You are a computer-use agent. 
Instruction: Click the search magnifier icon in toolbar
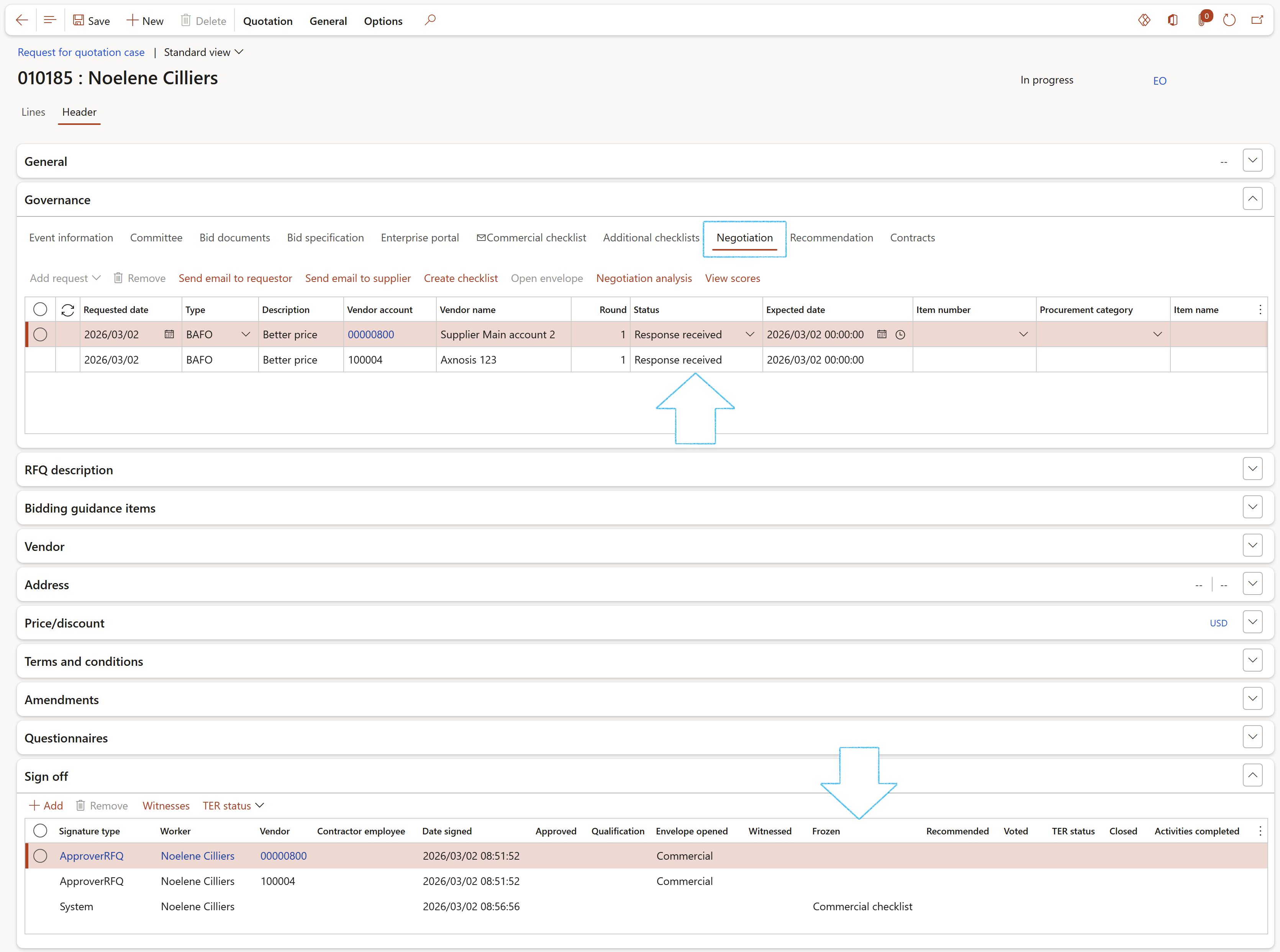[430, 21]
